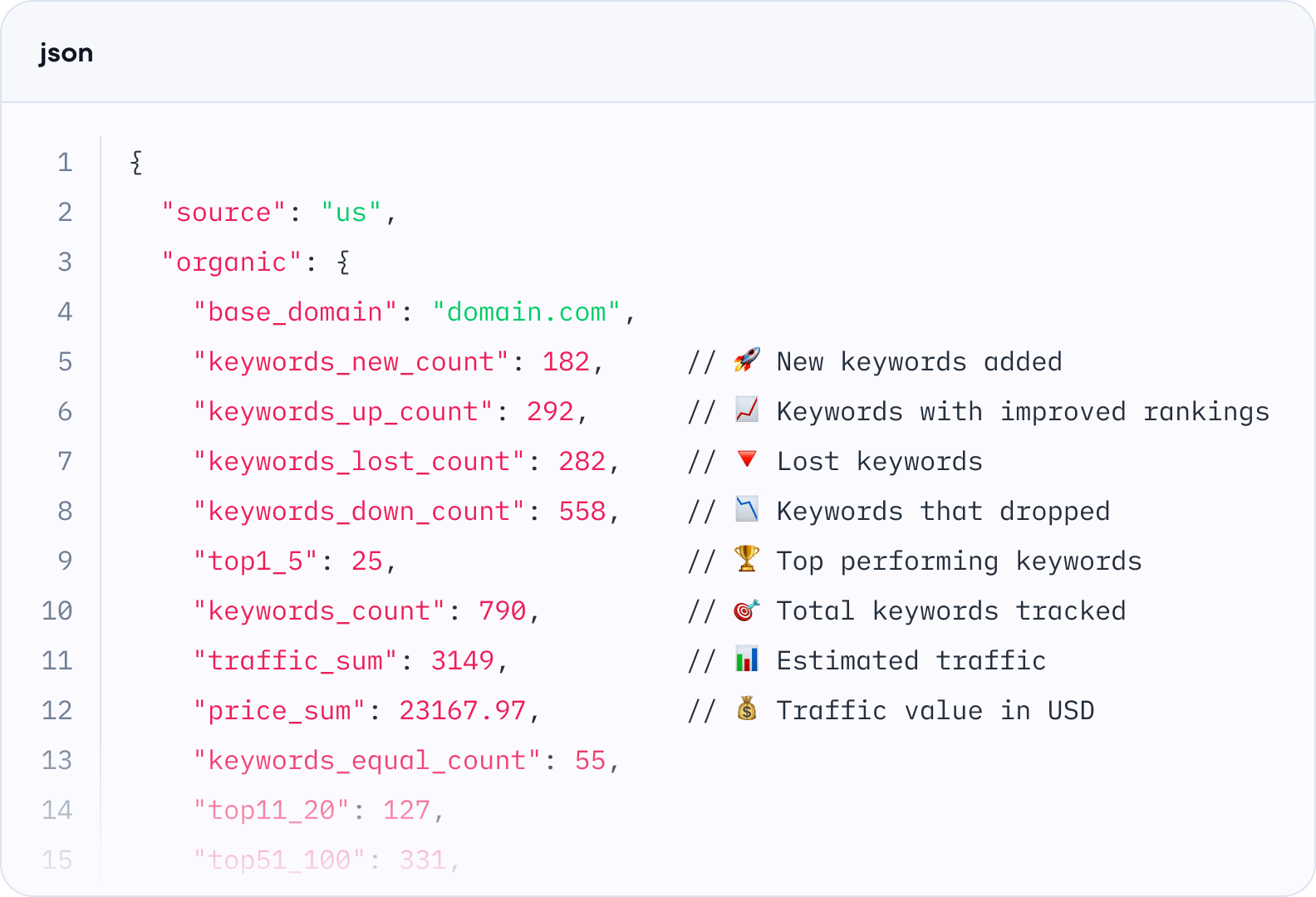Click the "keywords_equal_count" key on line 13
The height and width of the screenshot is (897, 1316).
click(x=366, y=761)
